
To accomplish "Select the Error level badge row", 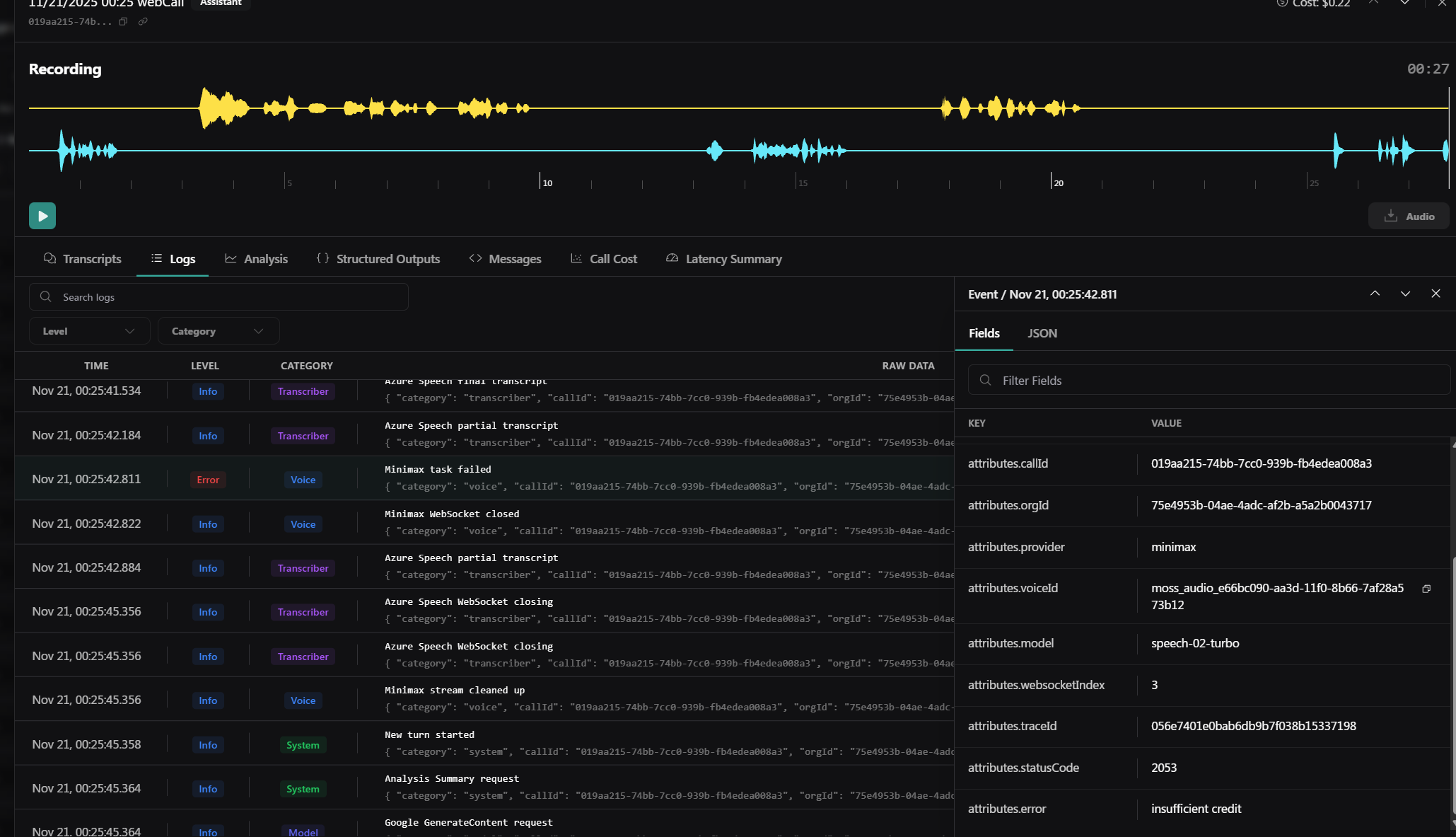I will 208,480.
